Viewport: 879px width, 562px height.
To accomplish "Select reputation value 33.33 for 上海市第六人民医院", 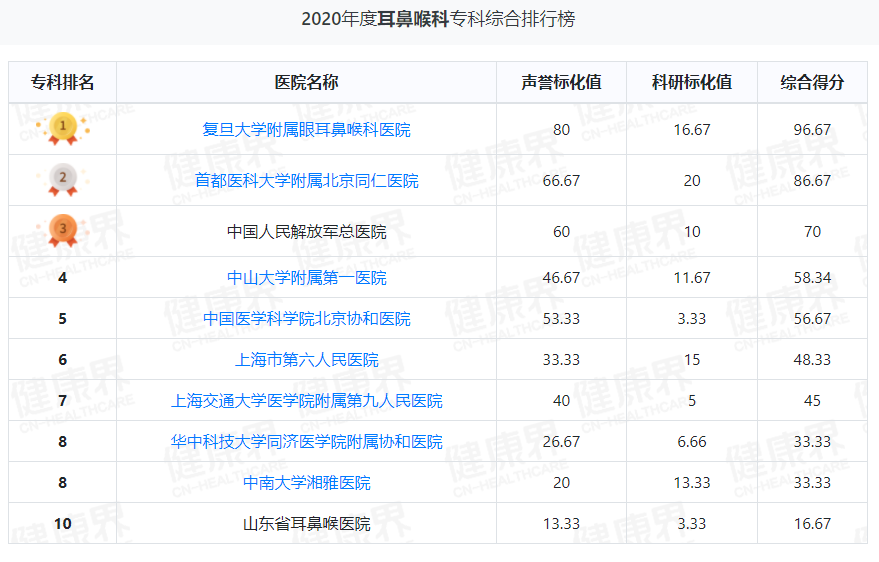I will click(561, 359).
